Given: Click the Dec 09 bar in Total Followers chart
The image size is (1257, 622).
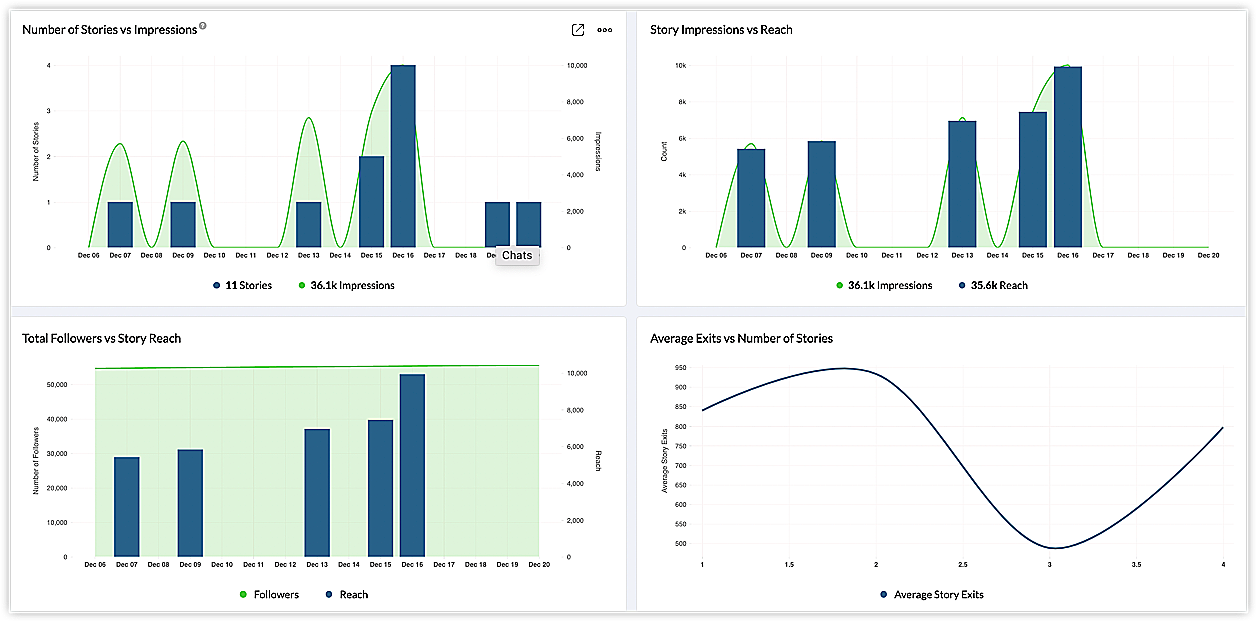Looking at the screenshot, I should [x=190, y=503].
